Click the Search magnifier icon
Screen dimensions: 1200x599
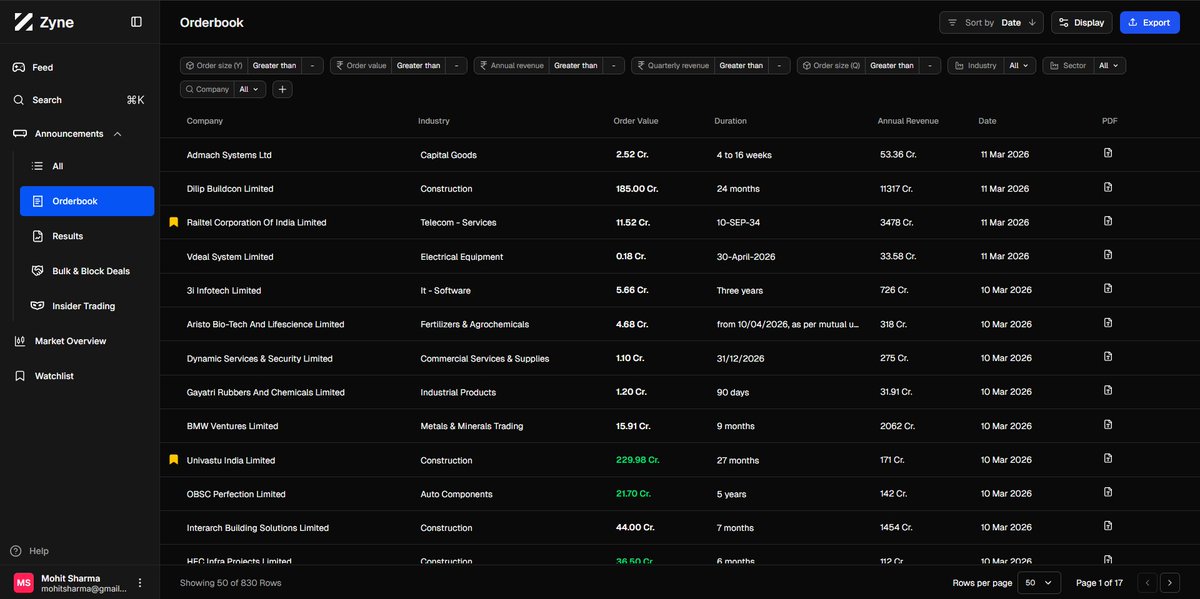pos(19,100)
